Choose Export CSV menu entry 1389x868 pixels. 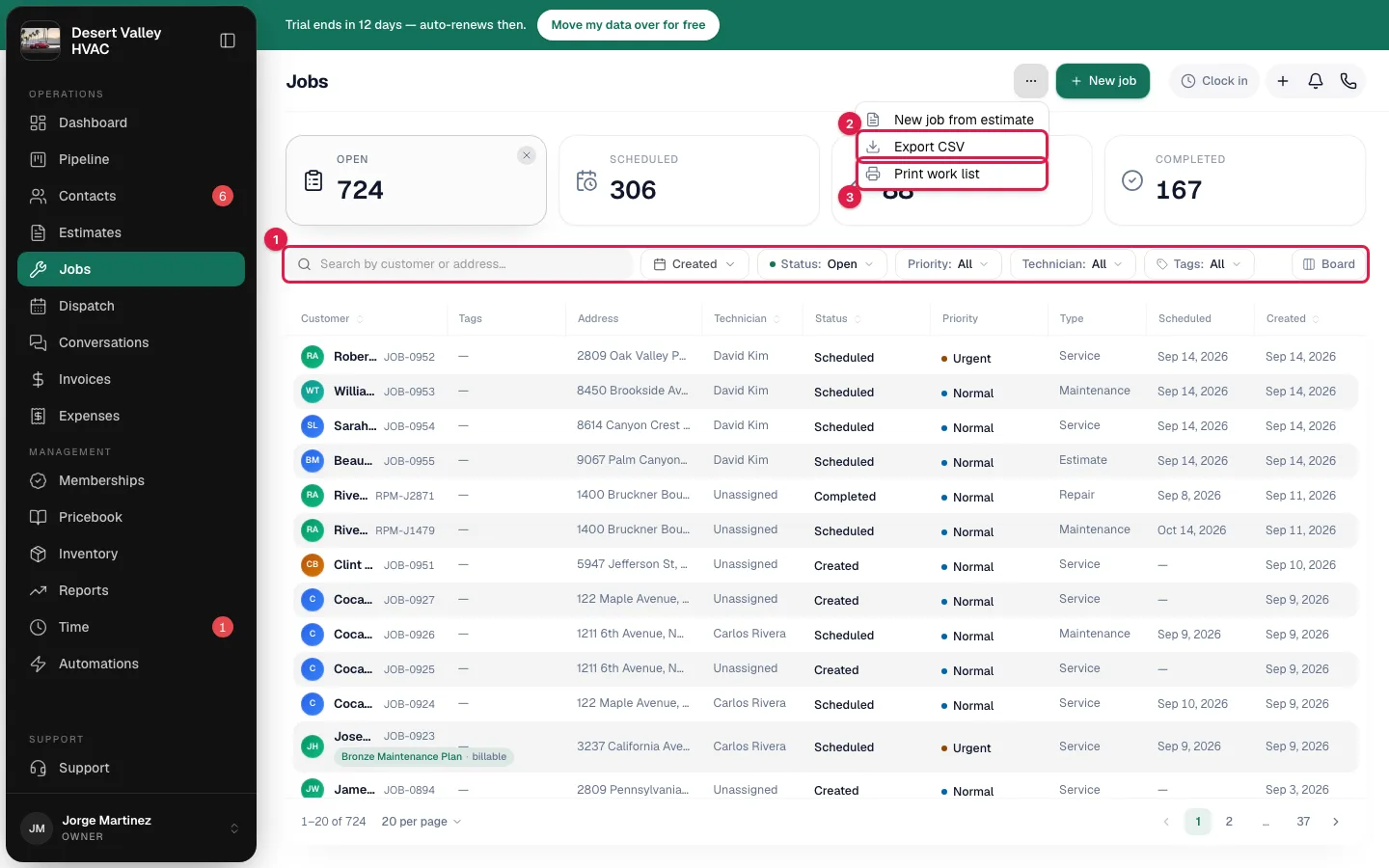(x=952, y=147)
